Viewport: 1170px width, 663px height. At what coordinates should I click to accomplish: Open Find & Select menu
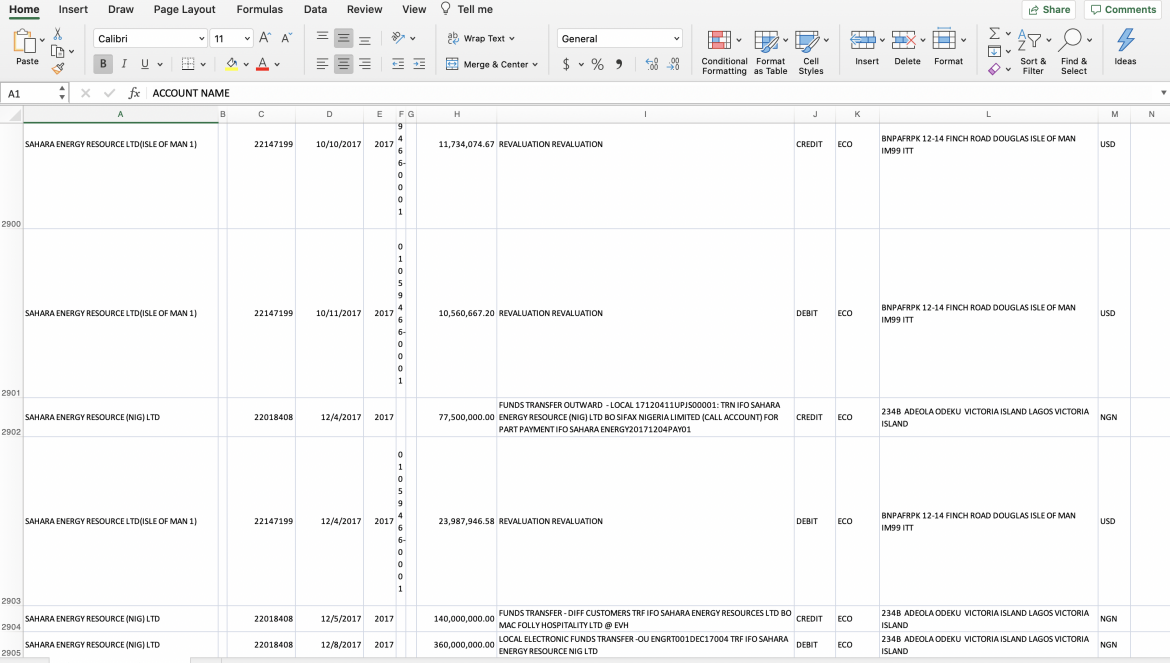coord(1074,52)
